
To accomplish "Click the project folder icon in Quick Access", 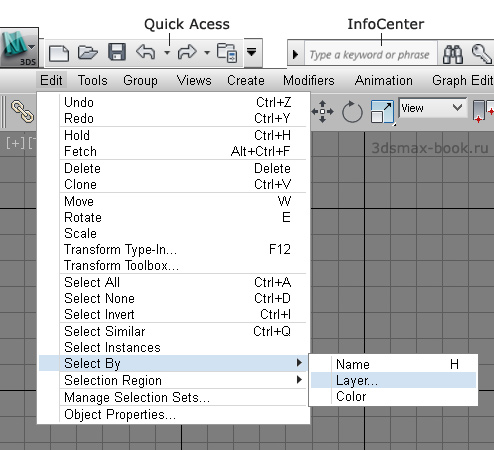I will pyautogui.click(x=227, y=52).
